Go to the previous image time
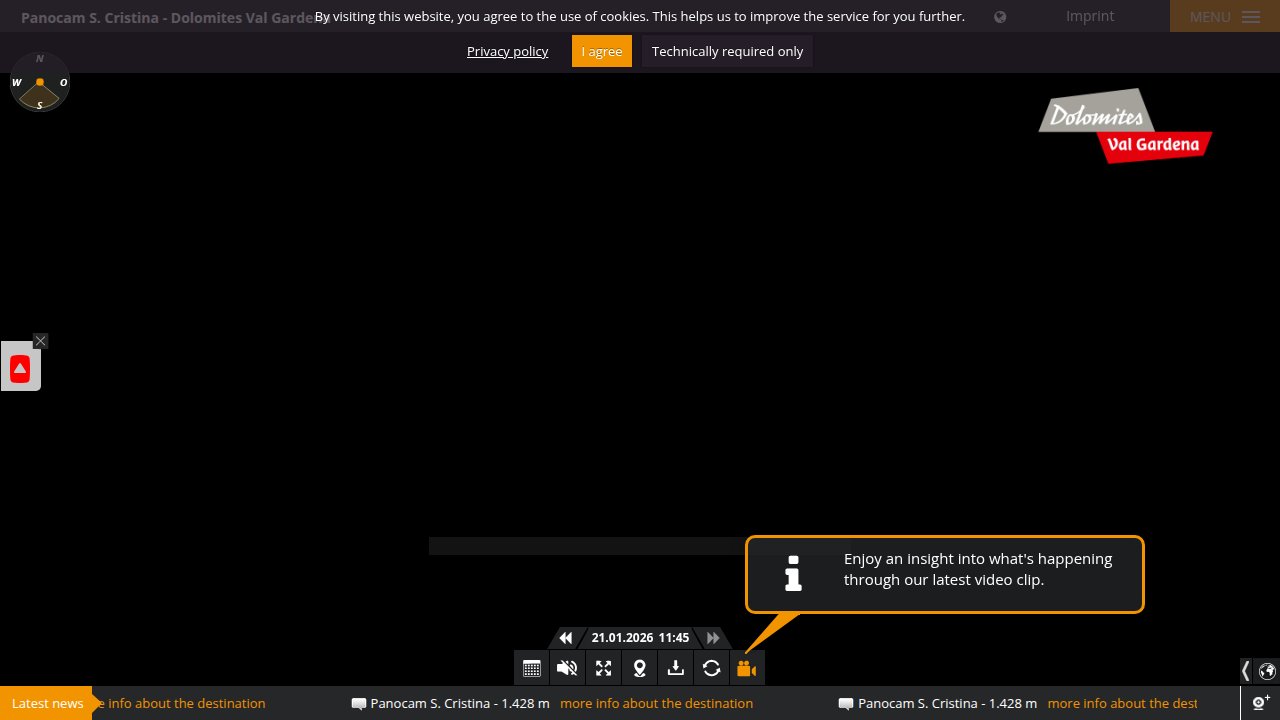The image size is (1280, 720). pyautogui.click(x=566, y=638)
